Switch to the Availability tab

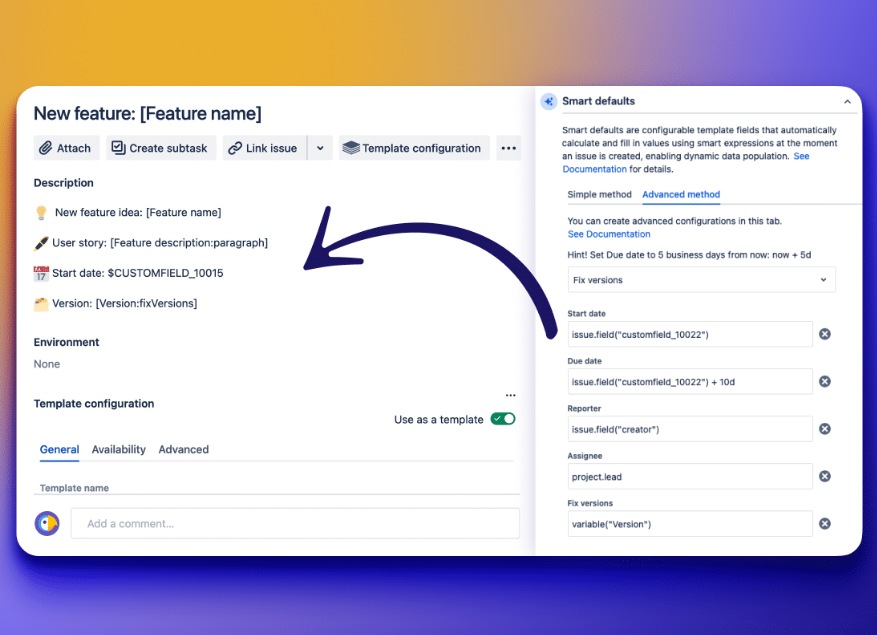click(x=119, y=449)
